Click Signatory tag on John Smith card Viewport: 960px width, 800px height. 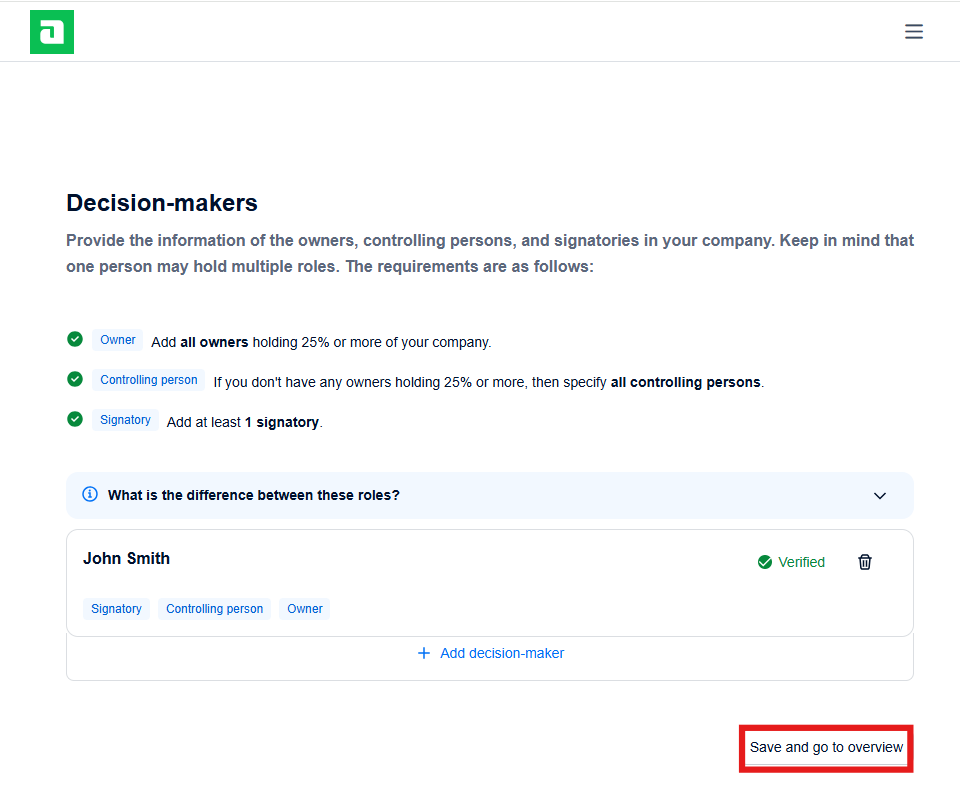[116, 609]
